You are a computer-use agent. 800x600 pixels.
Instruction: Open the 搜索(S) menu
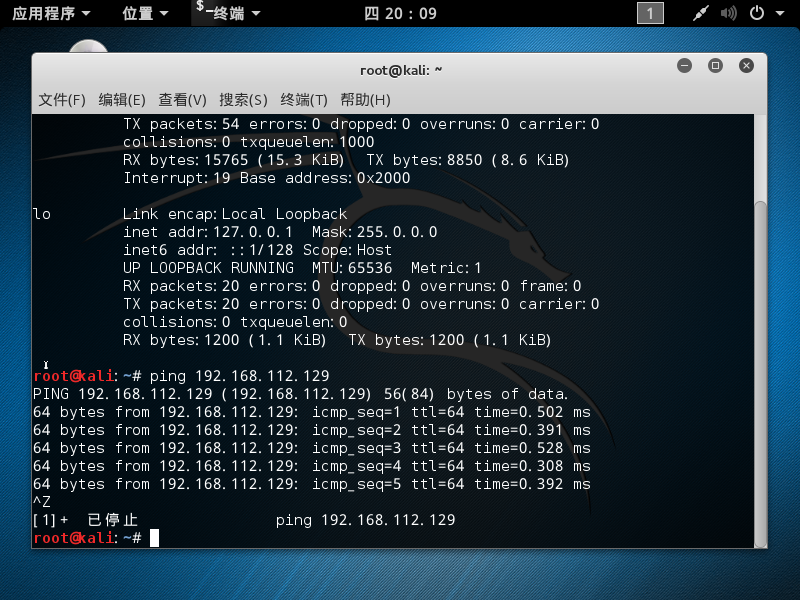pos(243,99)
